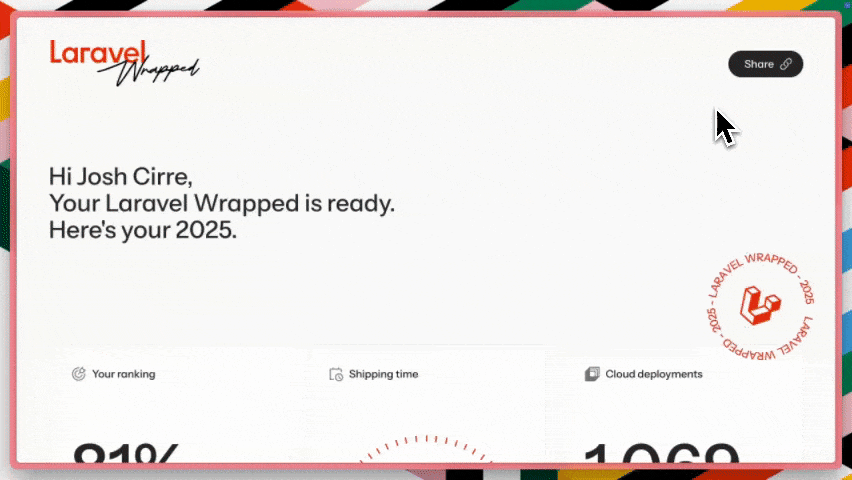Click the Your ranking target icon
The width and height of the screenshot is (852, 480).
coord(79,374)
